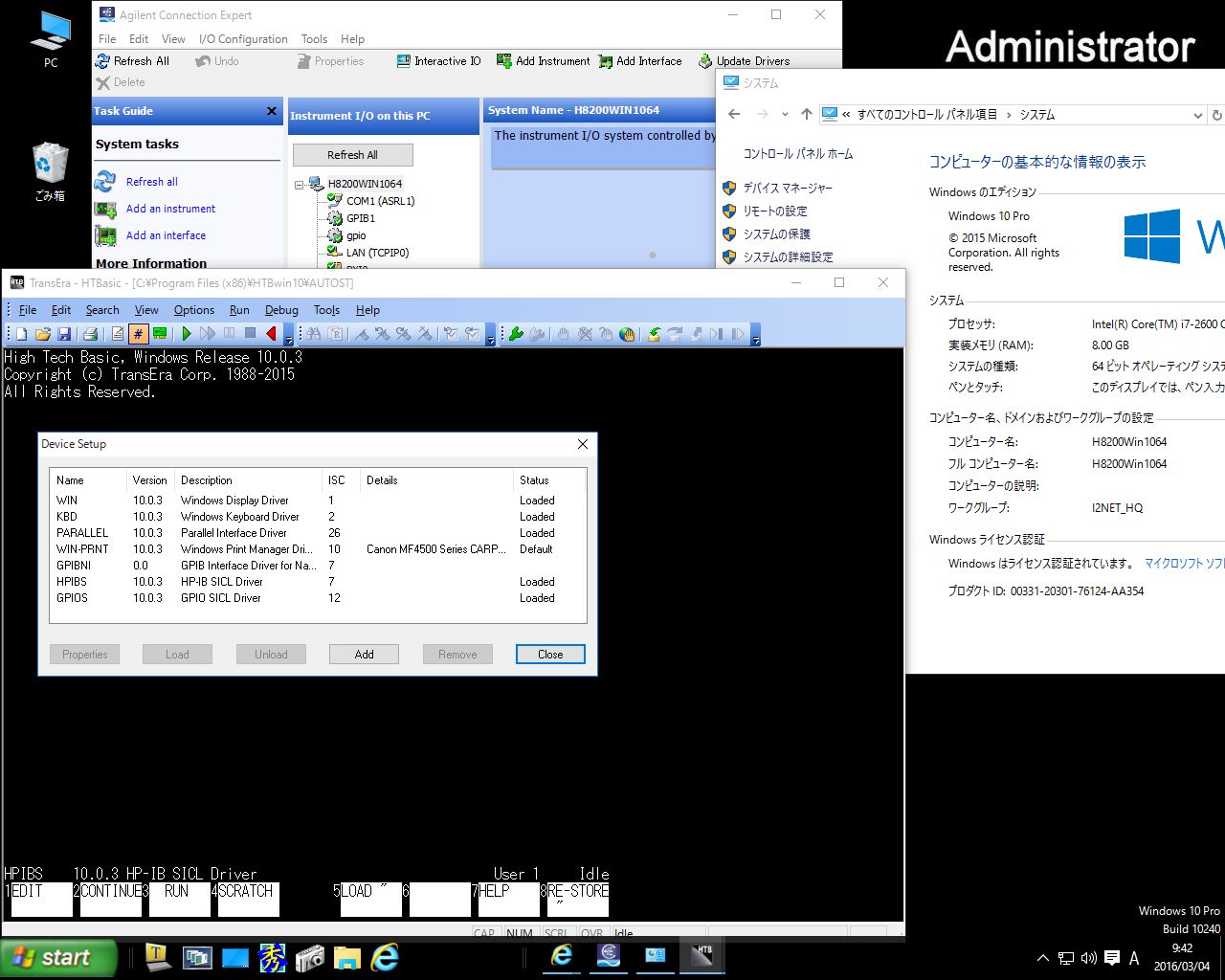Click Add Interface toolbar button in Agilent
Image resolution: width=1225 pixels, height=980 pixels.
coord(640,61)
